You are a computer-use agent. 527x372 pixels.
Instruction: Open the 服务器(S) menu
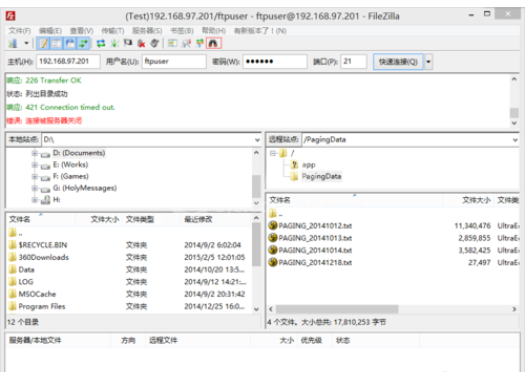coord(147,31)
